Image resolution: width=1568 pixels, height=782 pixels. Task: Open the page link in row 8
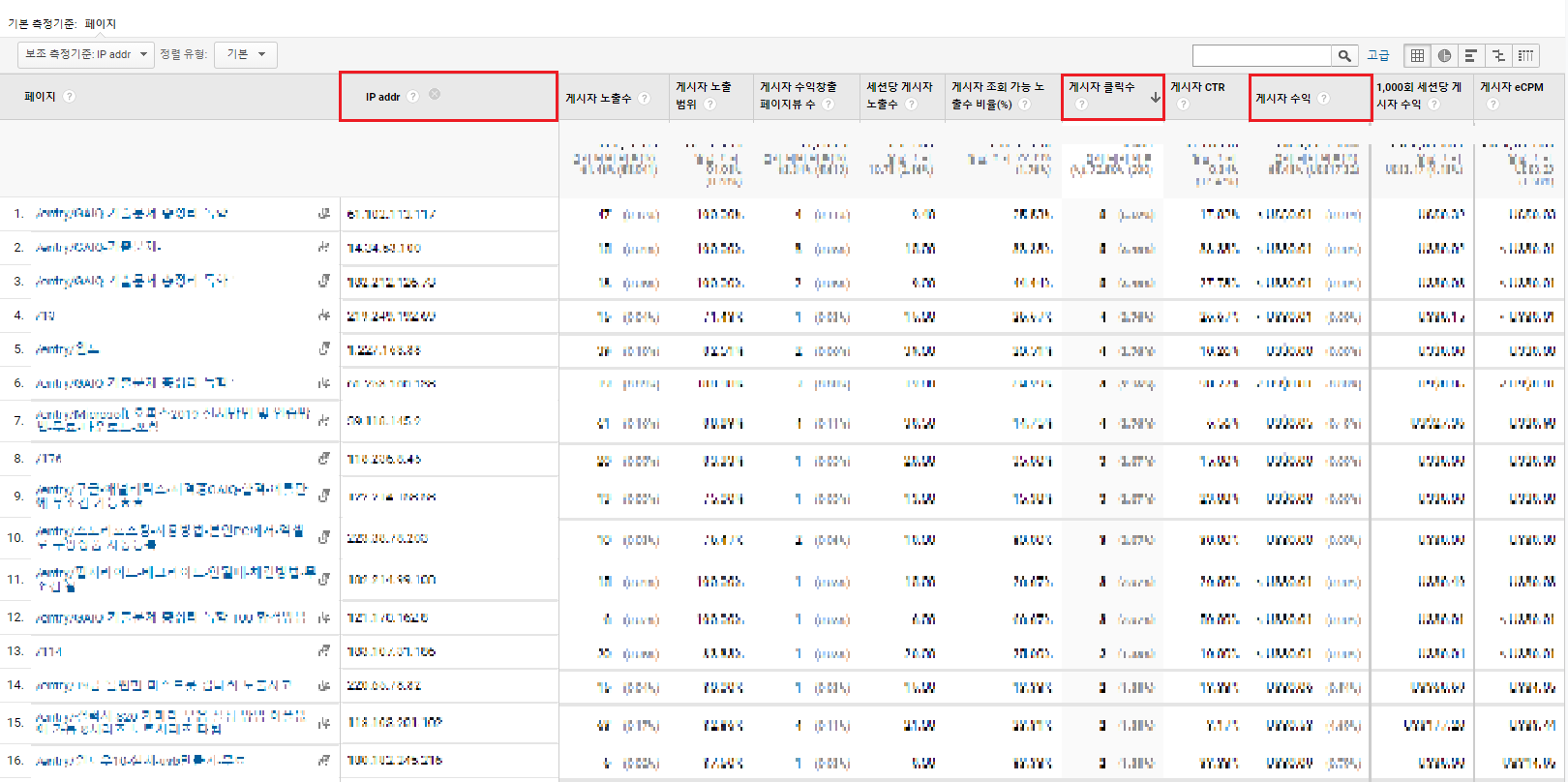48,458
